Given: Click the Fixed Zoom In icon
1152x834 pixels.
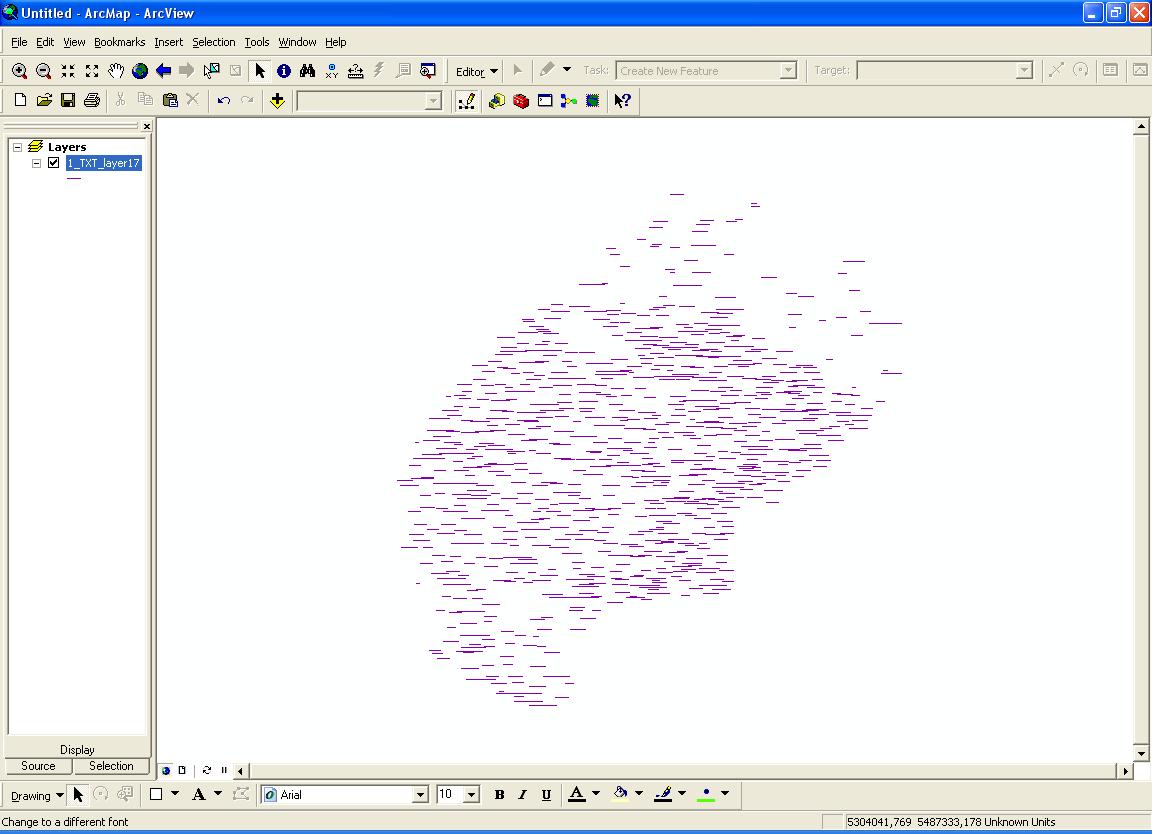Looking at the screenshot, I should pyautogui.click(x=68, y=71).
